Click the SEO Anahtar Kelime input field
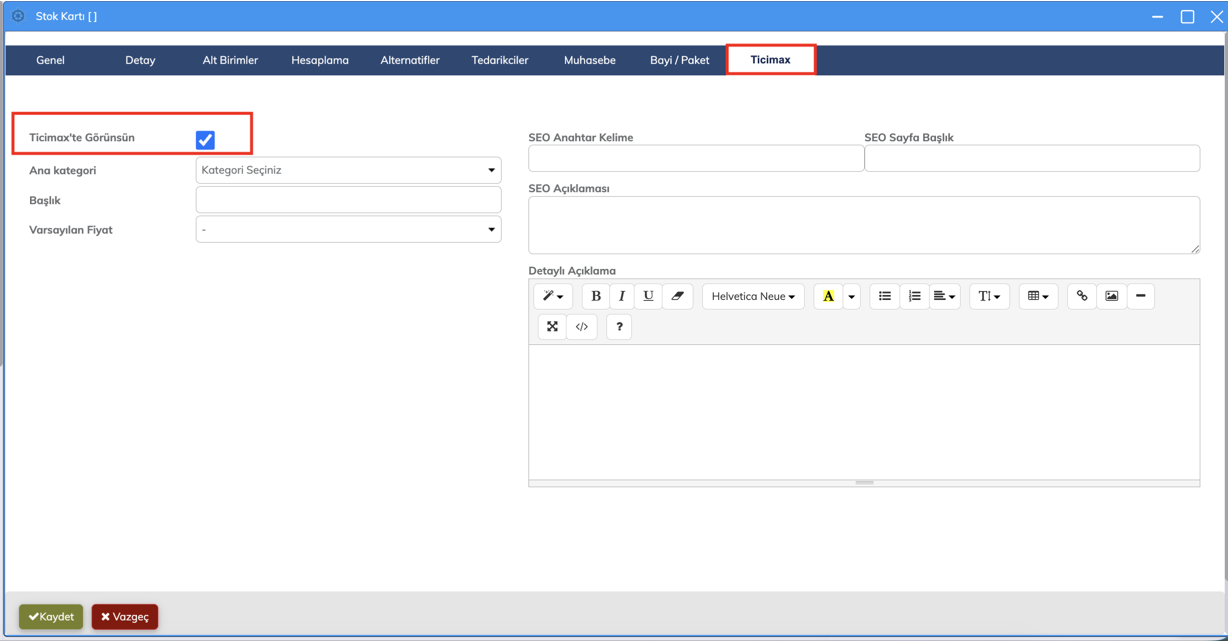The height and width of the screenshot is (641, 1229). 696,158
